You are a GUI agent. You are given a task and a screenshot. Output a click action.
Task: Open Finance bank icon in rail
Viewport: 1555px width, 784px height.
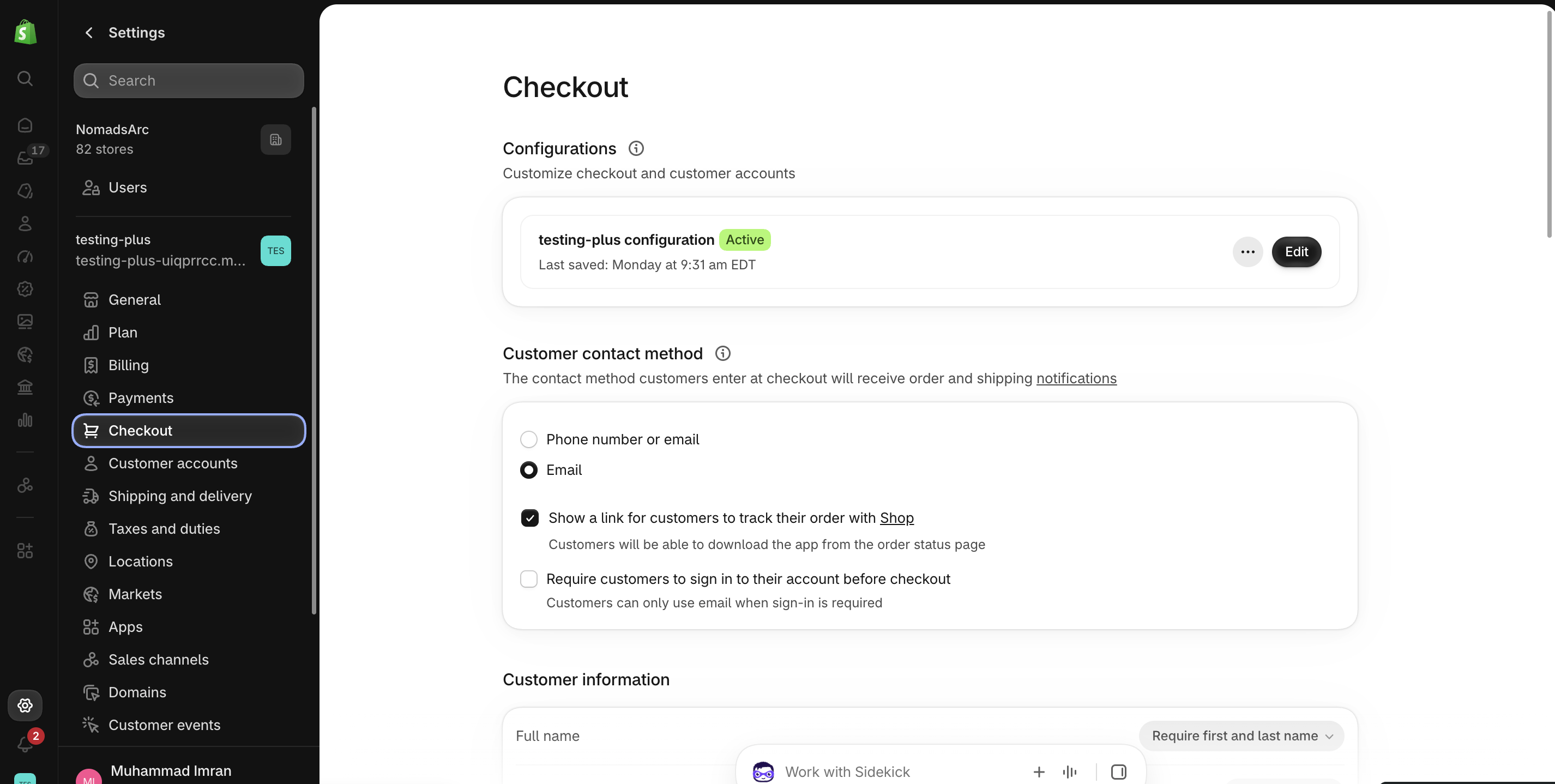(x=25, y=387)
